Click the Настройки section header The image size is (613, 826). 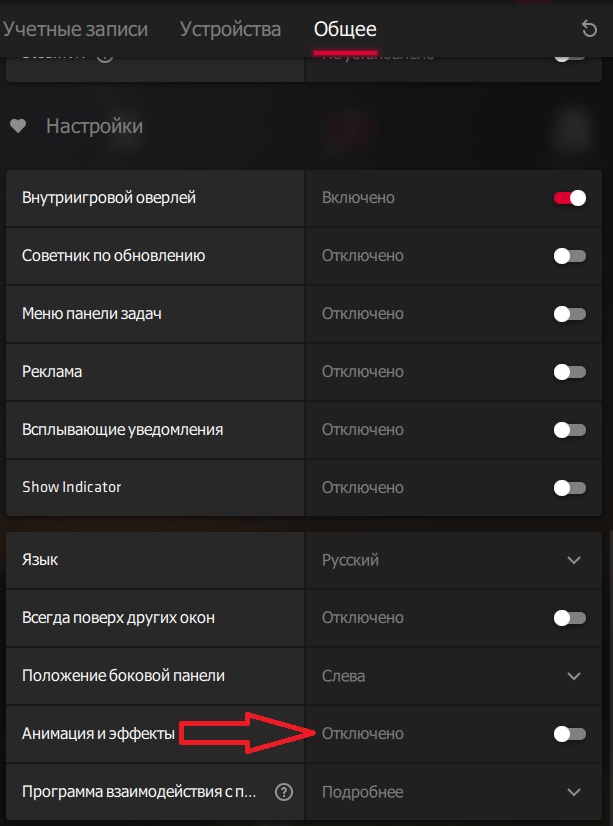94,127
